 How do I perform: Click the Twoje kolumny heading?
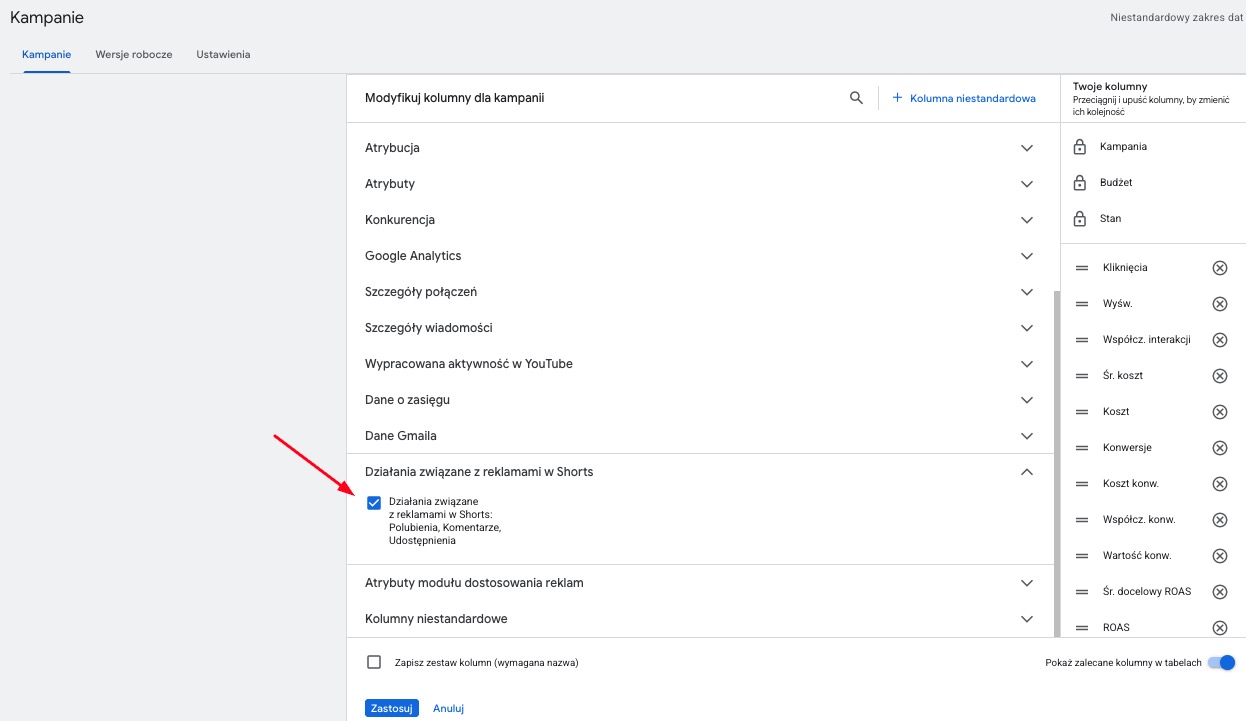pyautogui.click(x=1110, y=87)
